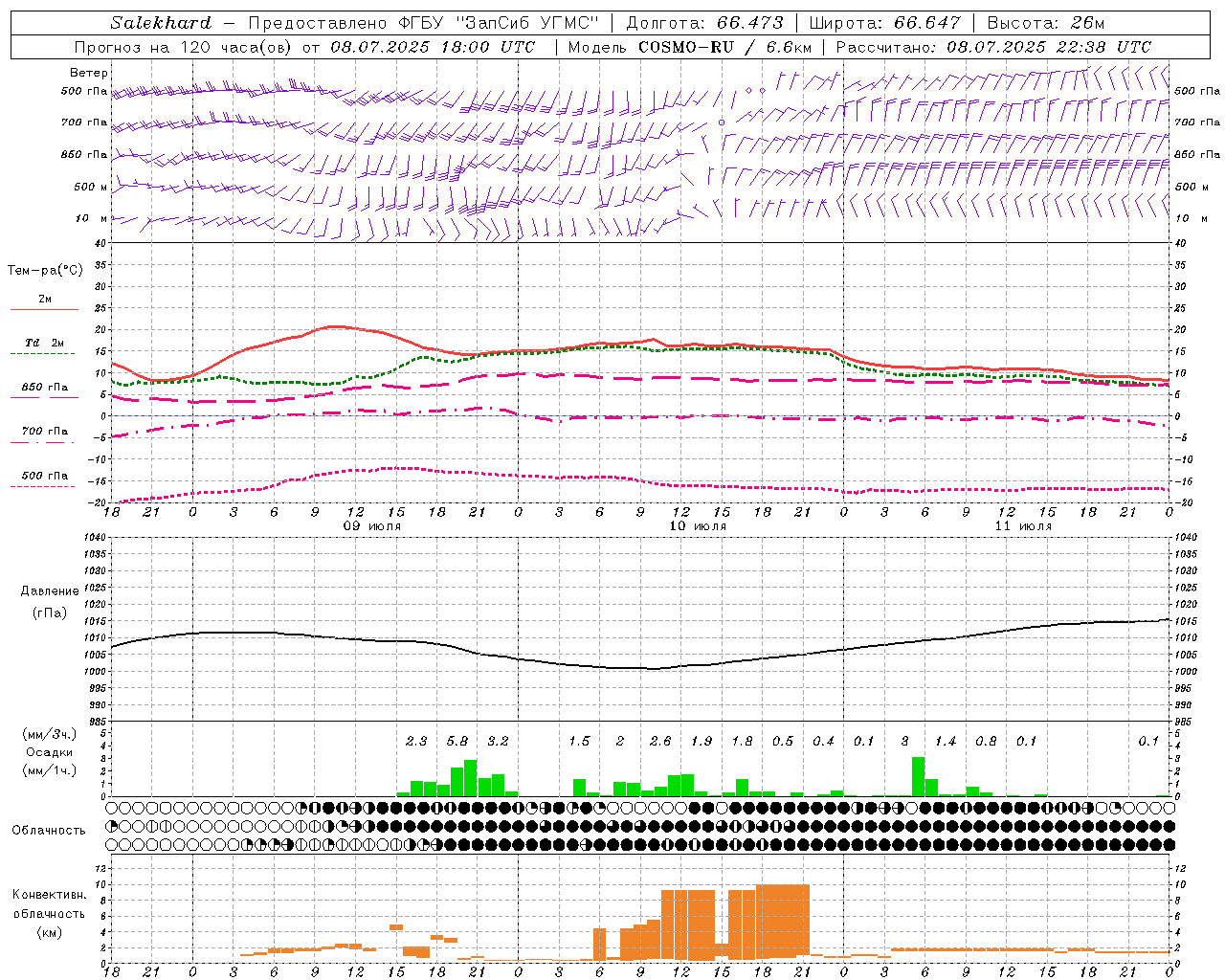This screenshot has width=1225, height=980.
Task: Click line sample under temperature '700 гПа' legend
Action: click(42, 442)
